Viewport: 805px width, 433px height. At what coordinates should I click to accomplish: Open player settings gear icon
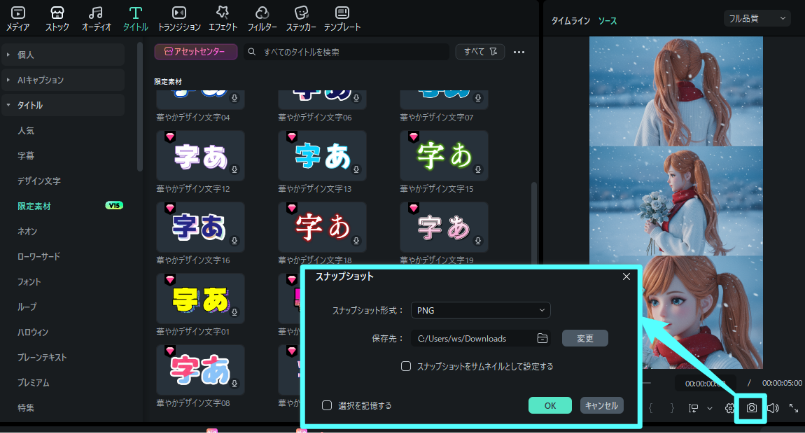[x=730, y=408]
